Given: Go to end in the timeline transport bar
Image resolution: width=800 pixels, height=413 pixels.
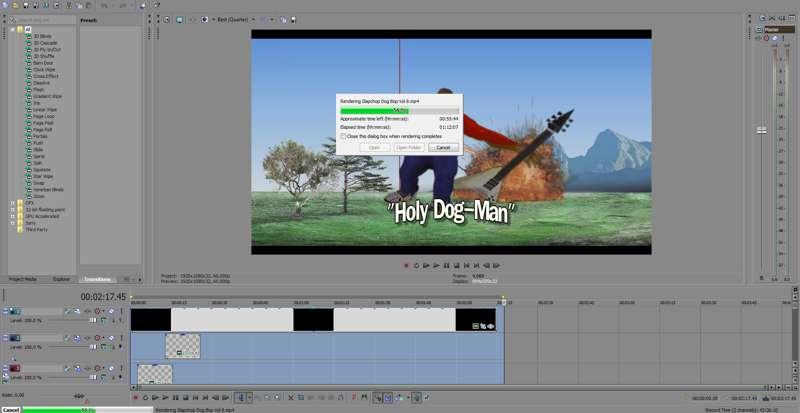Looking at the screenshot, I should pyautogui.click(x=205, y=397).
